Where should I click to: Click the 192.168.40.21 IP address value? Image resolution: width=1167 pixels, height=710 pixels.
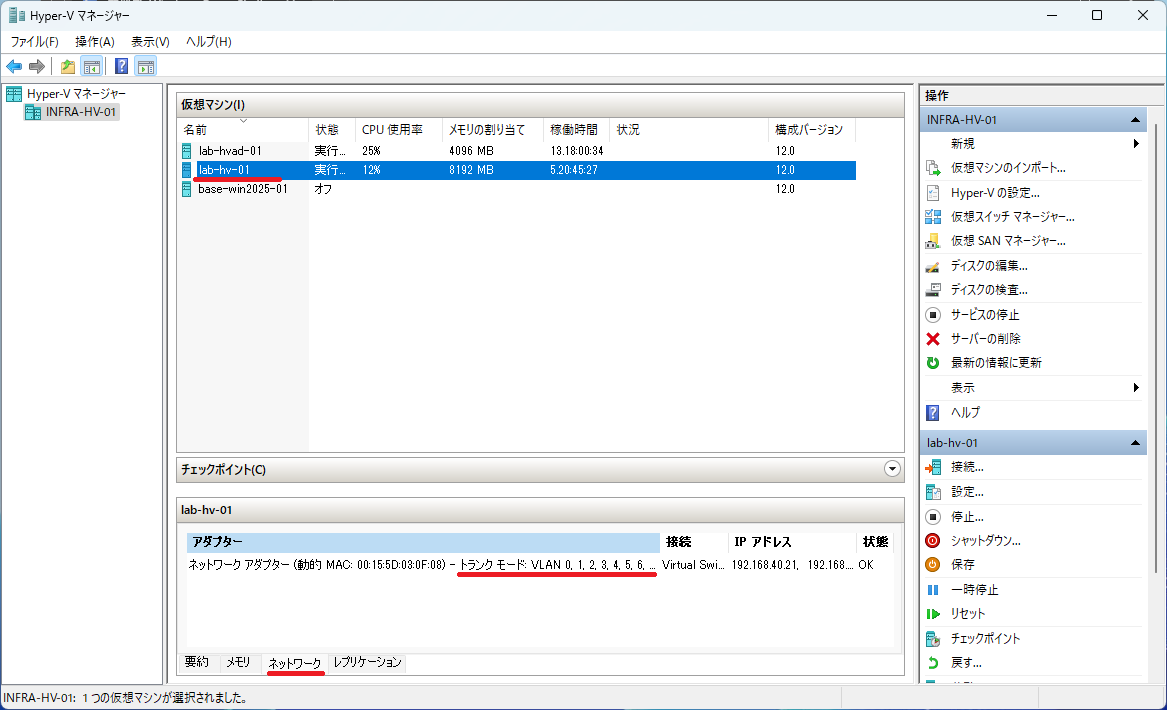766,566
